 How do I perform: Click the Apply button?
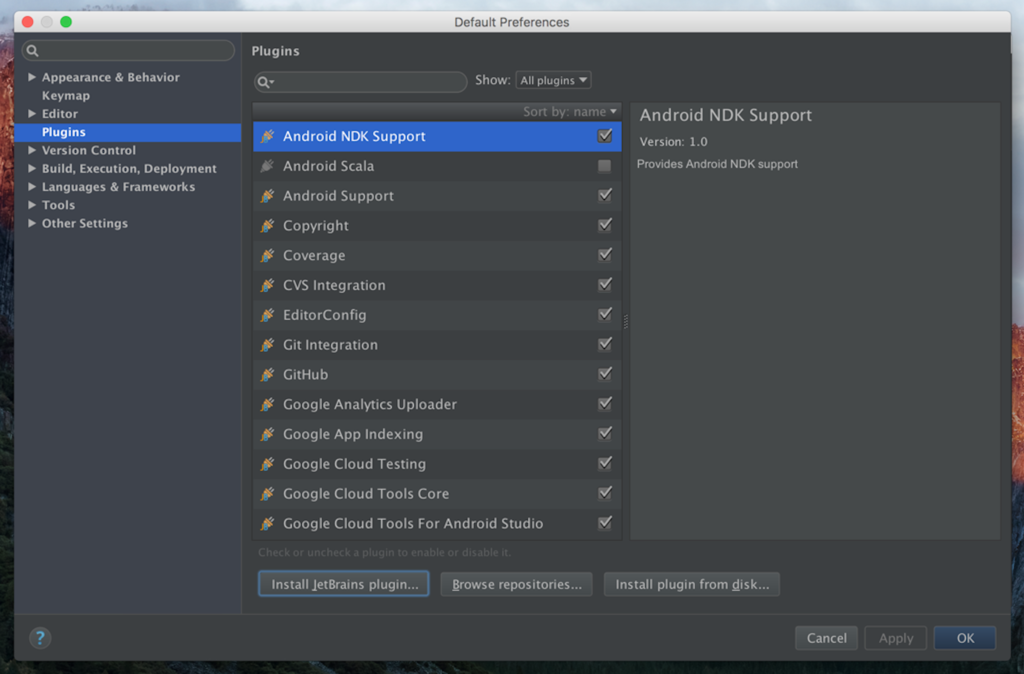895,638
